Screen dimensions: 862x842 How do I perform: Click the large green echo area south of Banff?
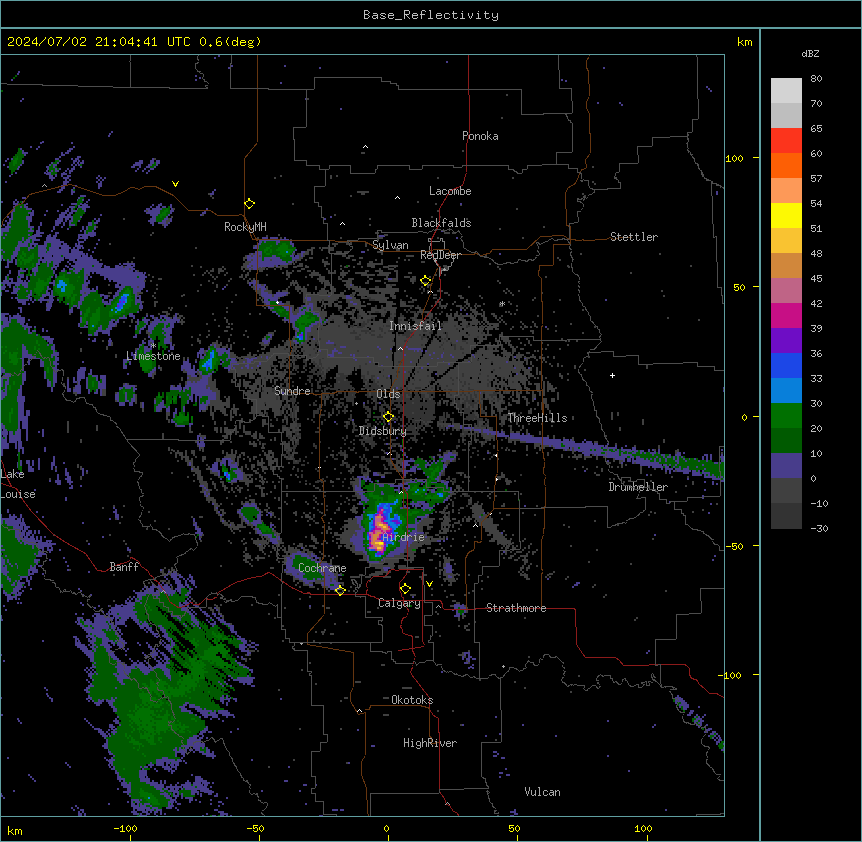165,698
